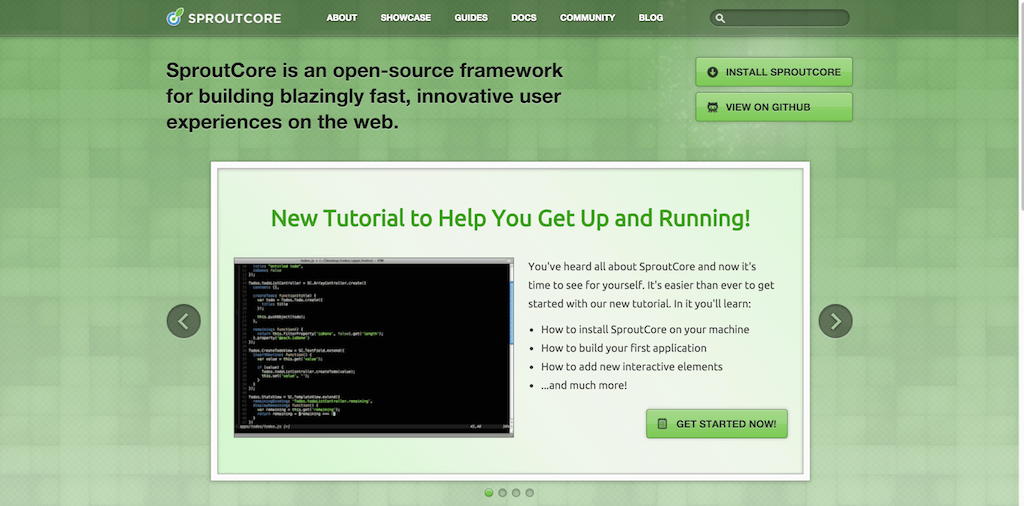The image size is (1024, 506).
Task: Click the "...and much more!" bullet
Action: 584,385
